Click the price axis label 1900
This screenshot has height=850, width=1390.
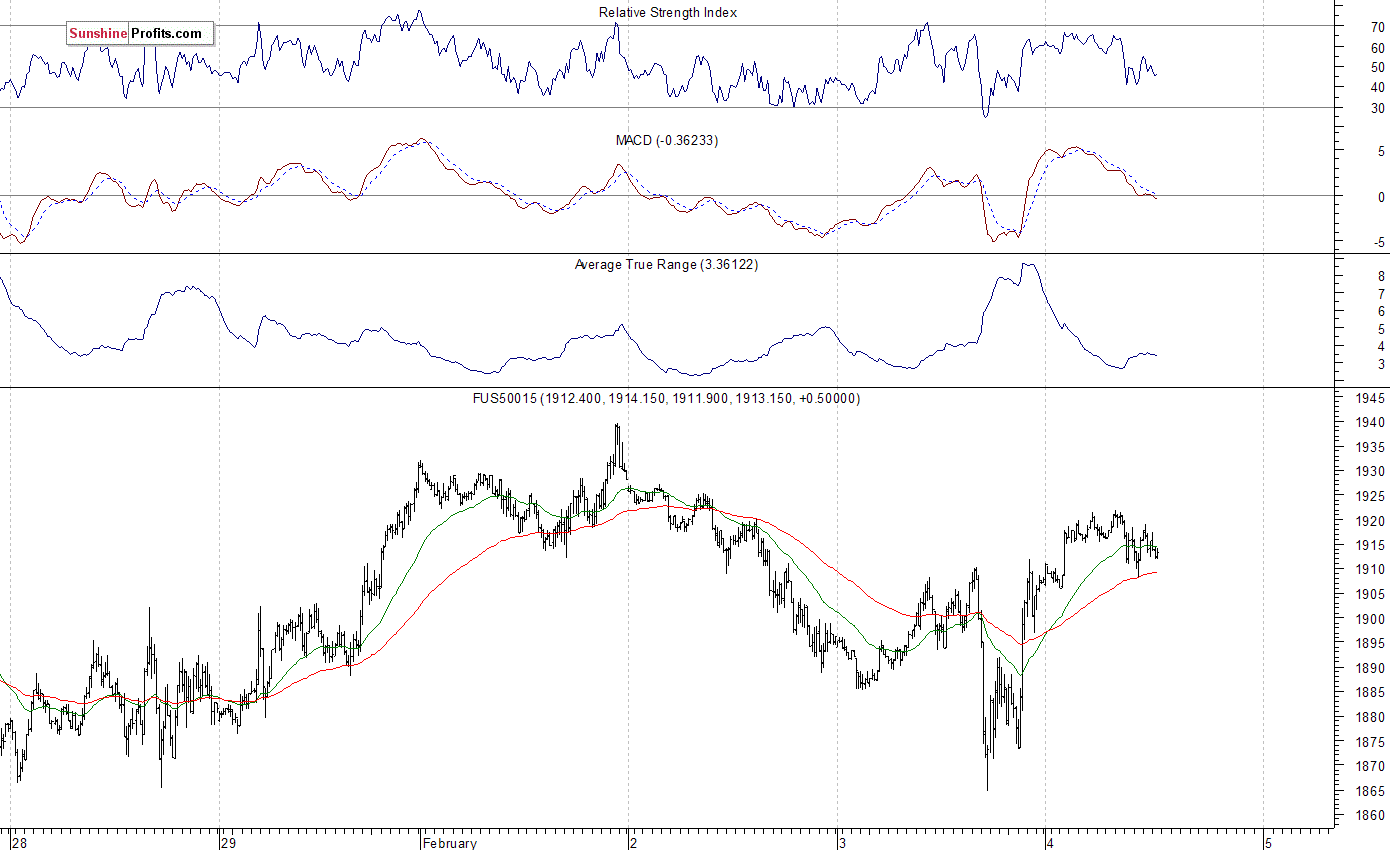[x=1370, y=619]
